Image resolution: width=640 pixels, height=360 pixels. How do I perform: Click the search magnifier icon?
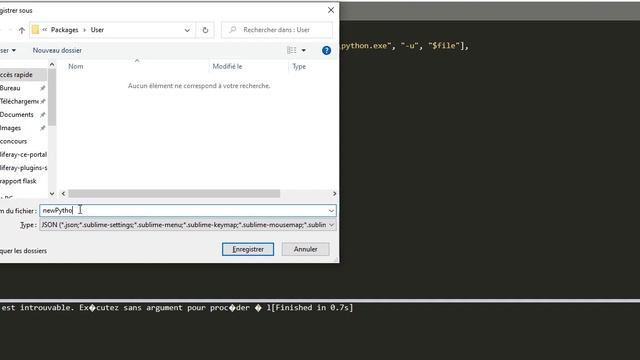pyautogui.click(x=233, y=30)
